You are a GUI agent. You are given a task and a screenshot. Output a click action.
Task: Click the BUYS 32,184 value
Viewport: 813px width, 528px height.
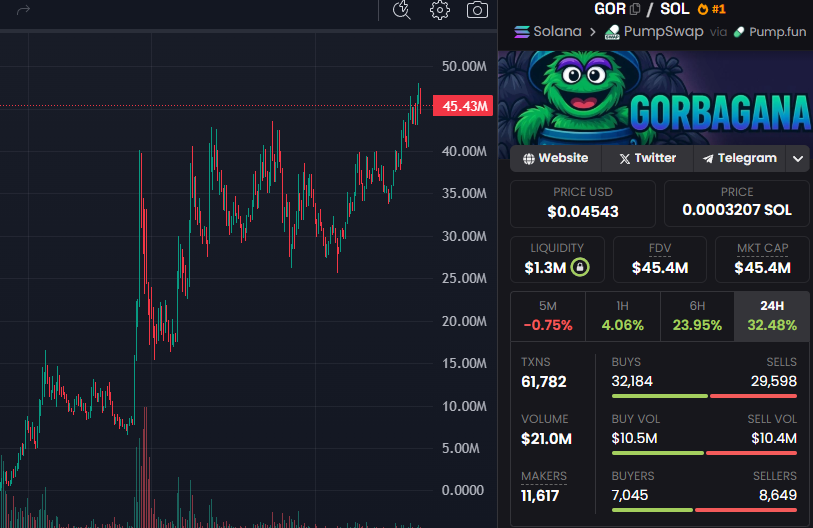[x=632, y=382]
